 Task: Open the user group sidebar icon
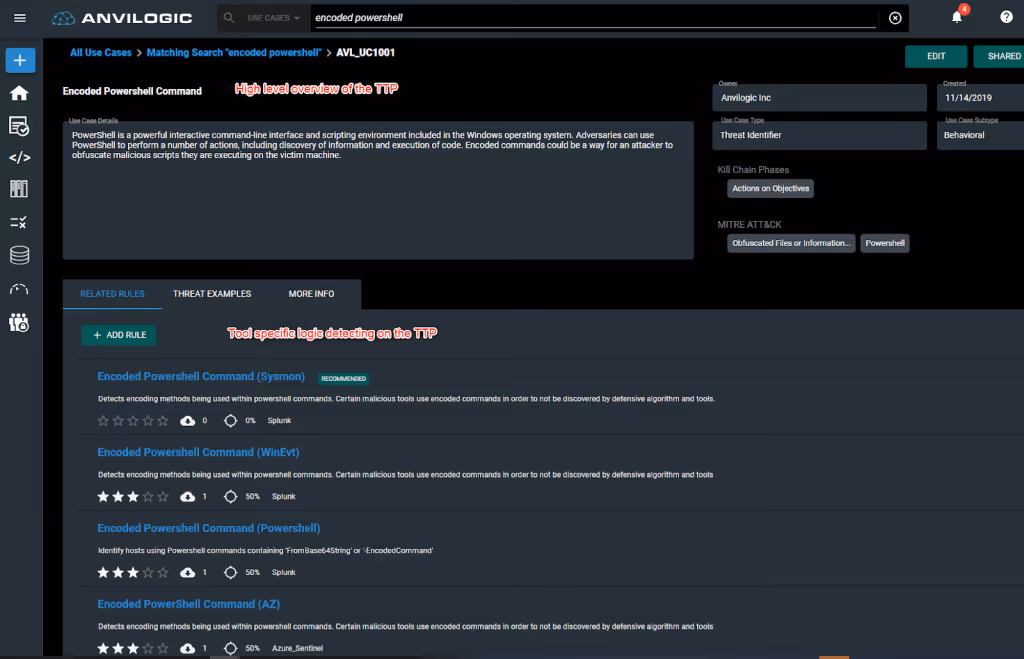click(19, 323)
